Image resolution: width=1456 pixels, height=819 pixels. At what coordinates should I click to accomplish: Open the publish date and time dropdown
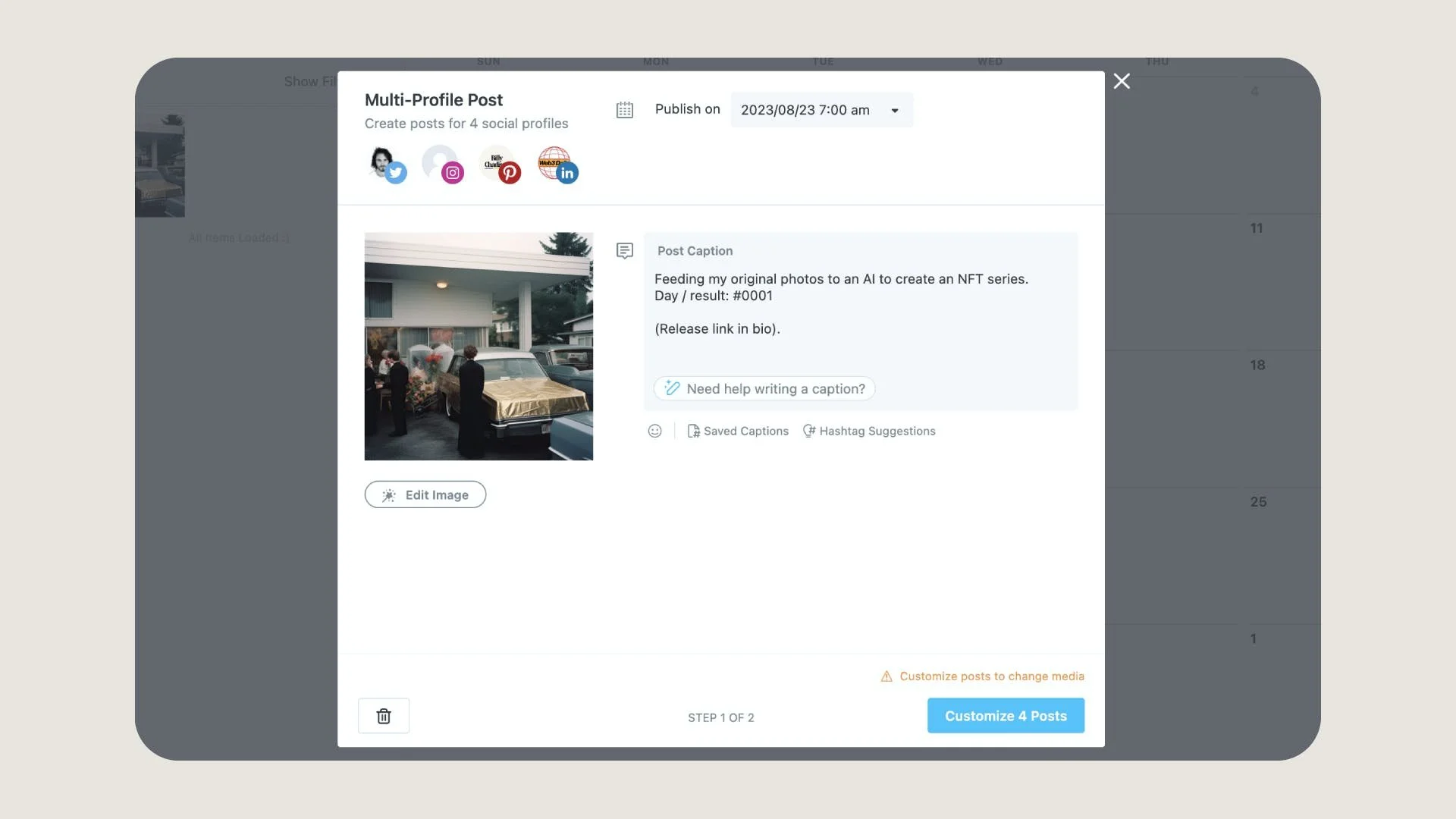coord(821,110)
